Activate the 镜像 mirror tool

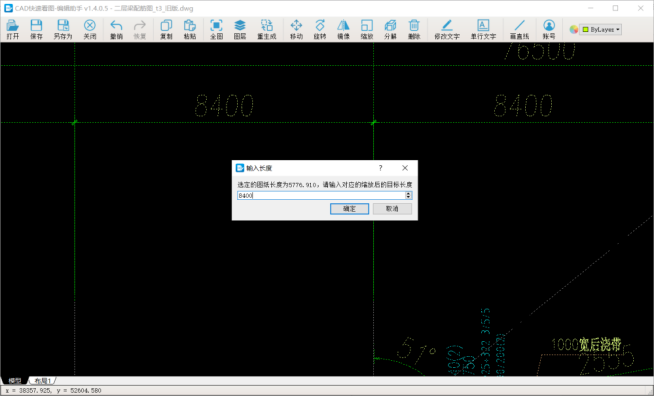point(343,29)
